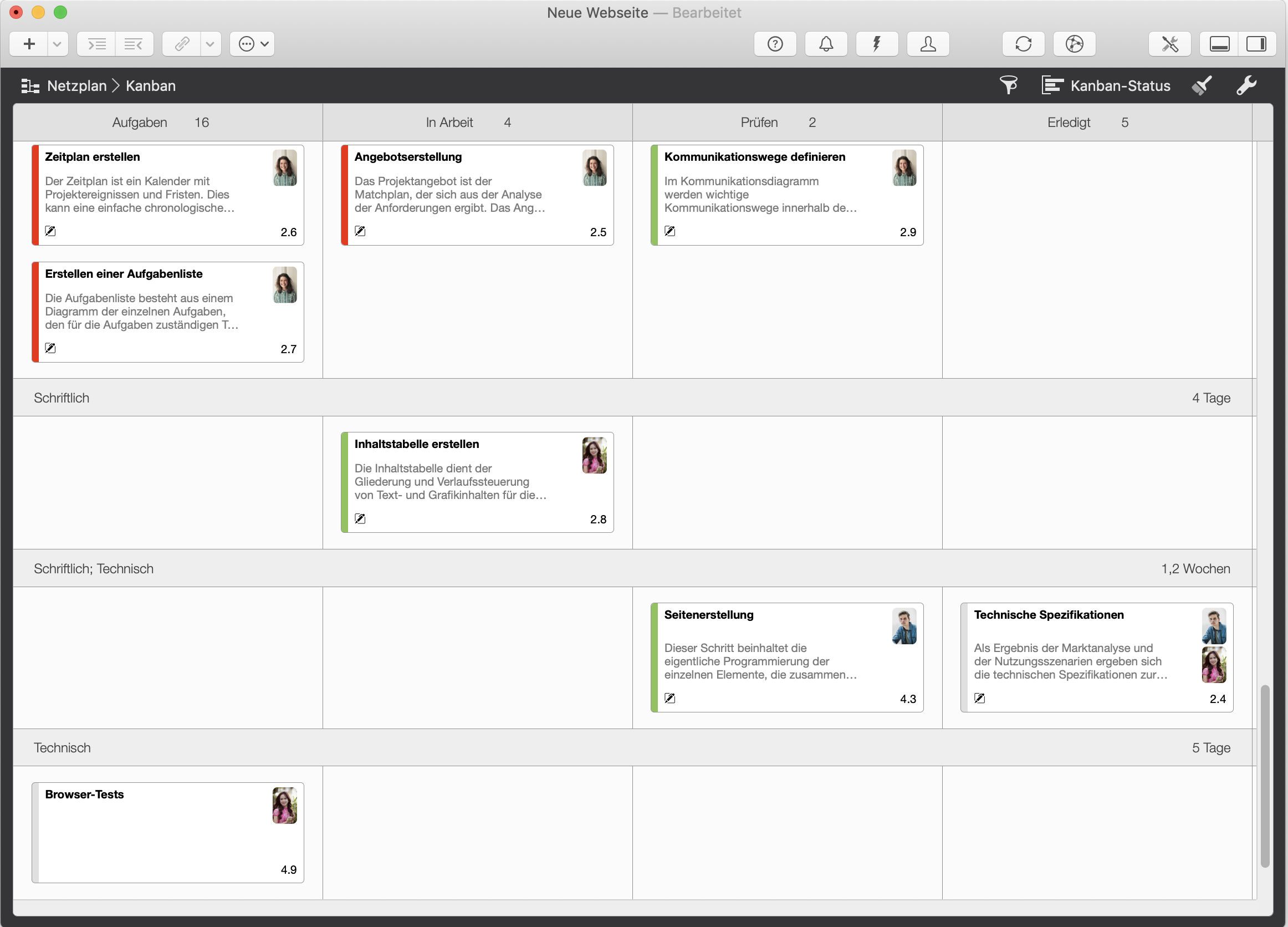Click the paintbrush styles icon
Image resolution: width=1288 pixels, height=927 pixels.
click(1202, 86)
